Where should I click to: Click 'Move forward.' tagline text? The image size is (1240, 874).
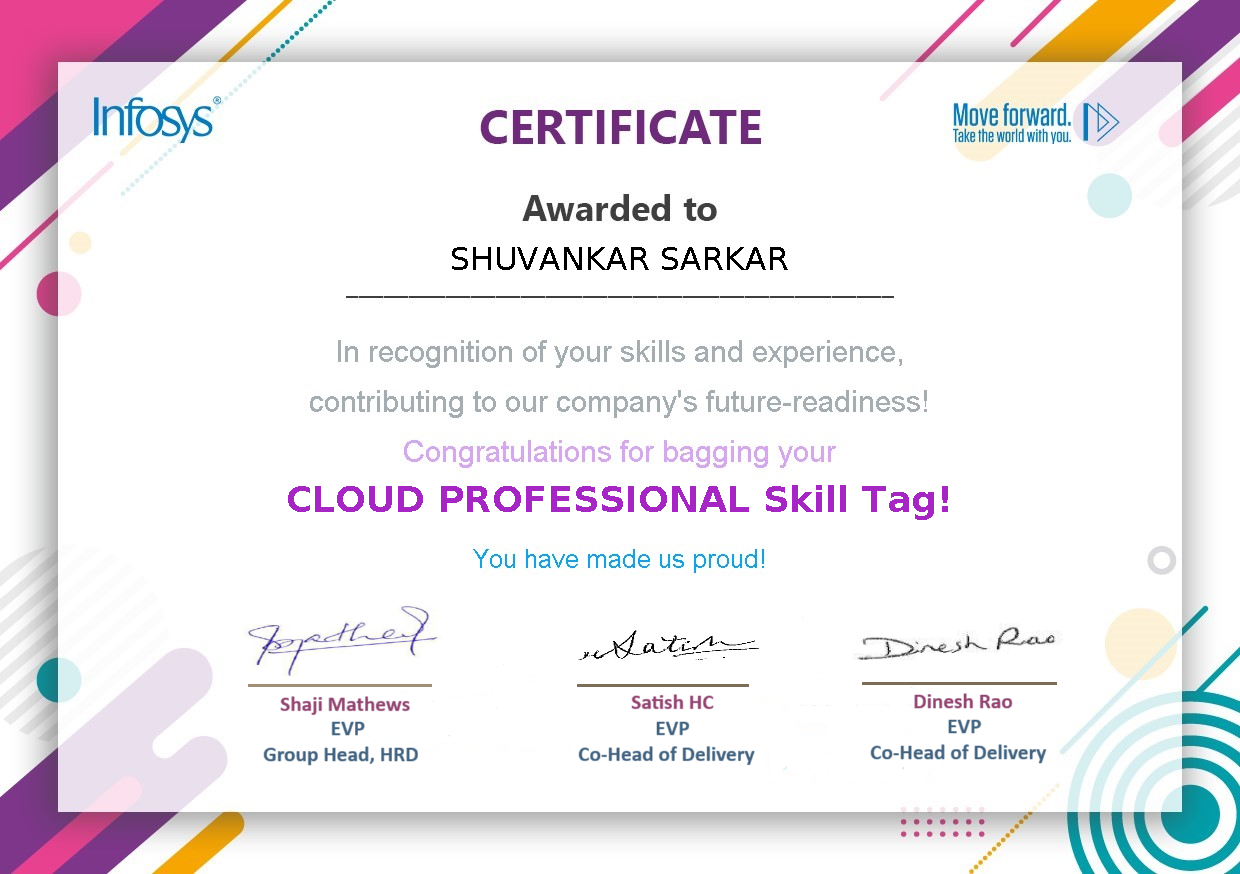(1011, 114)
